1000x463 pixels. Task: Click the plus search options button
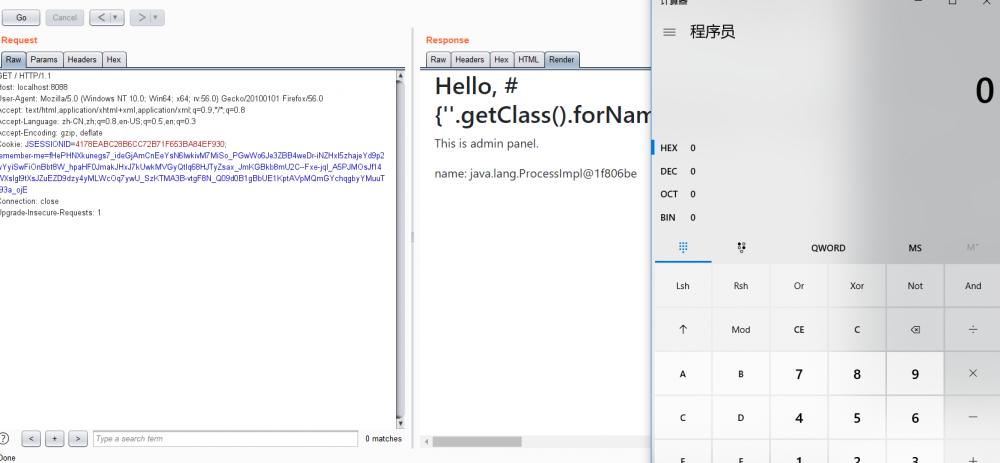[55, 438]
